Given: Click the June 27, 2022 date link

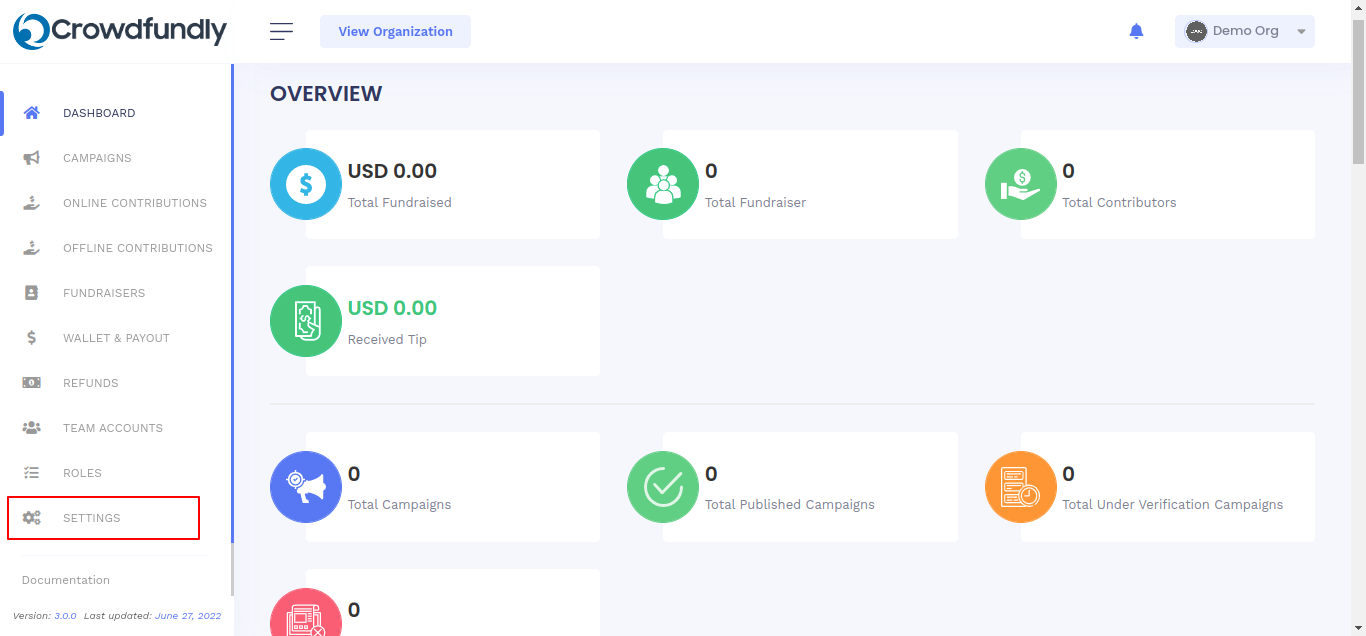Looking at the screenshot, I should tap(188, 616).
